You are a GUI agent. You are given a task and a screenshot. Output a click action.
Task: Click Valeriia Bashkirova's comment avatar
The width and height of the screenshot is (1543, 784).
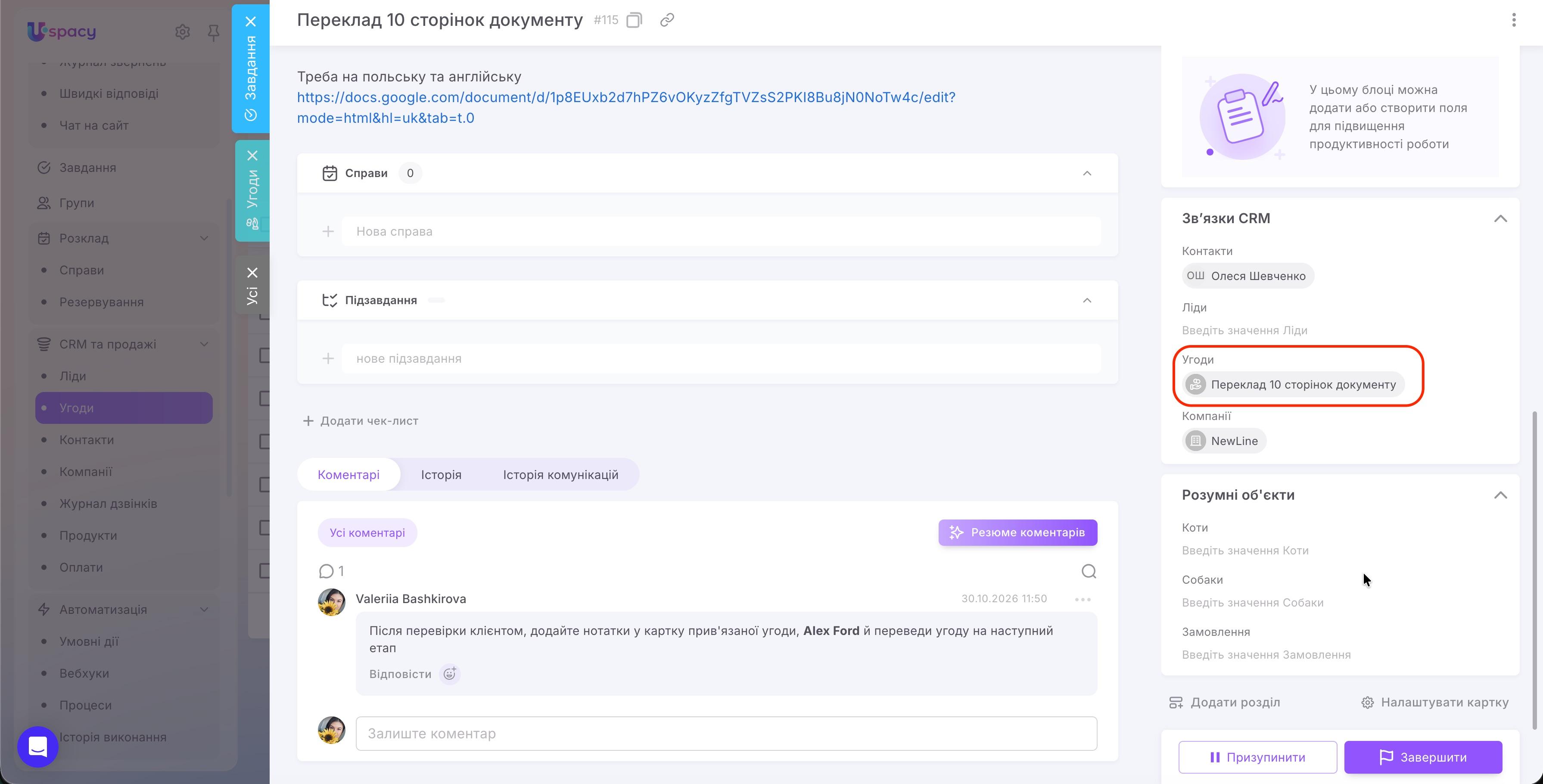pyautogui.click(x=331, y=602)
